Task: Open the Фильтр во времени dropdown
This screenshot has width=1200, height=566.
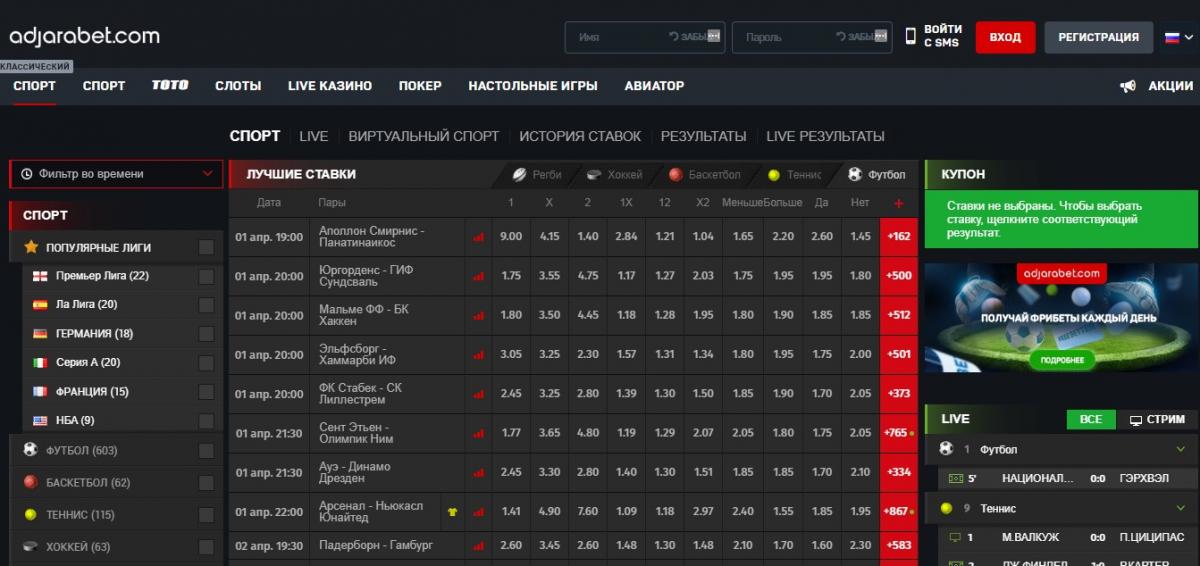Action: coord(115,174)
